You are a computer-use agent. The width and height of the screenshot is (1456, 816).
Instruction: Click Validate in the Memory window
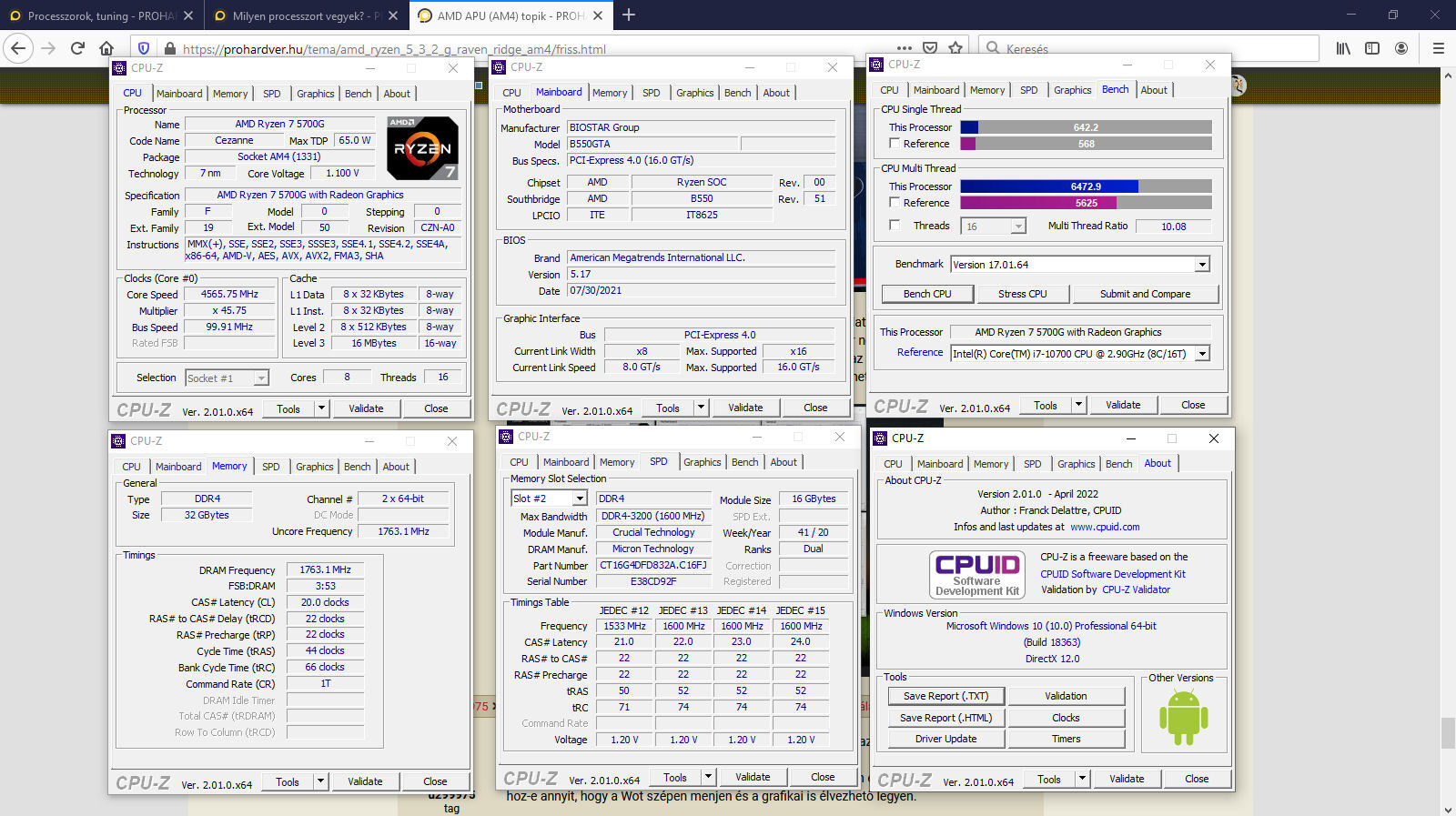(x=365, y=781)
